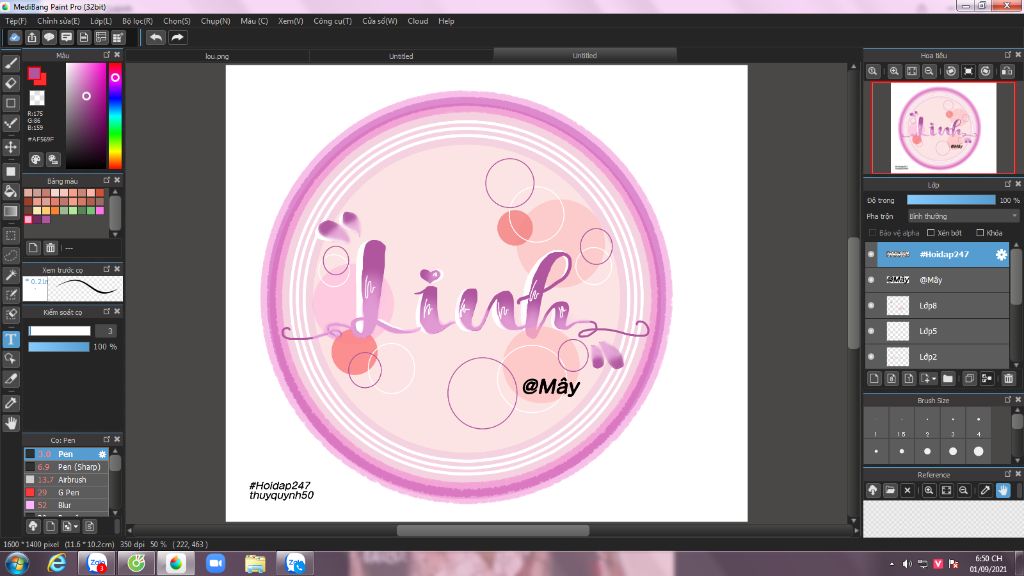
Task: Open settings gear of Pen brush
Action: click(102, 454)
